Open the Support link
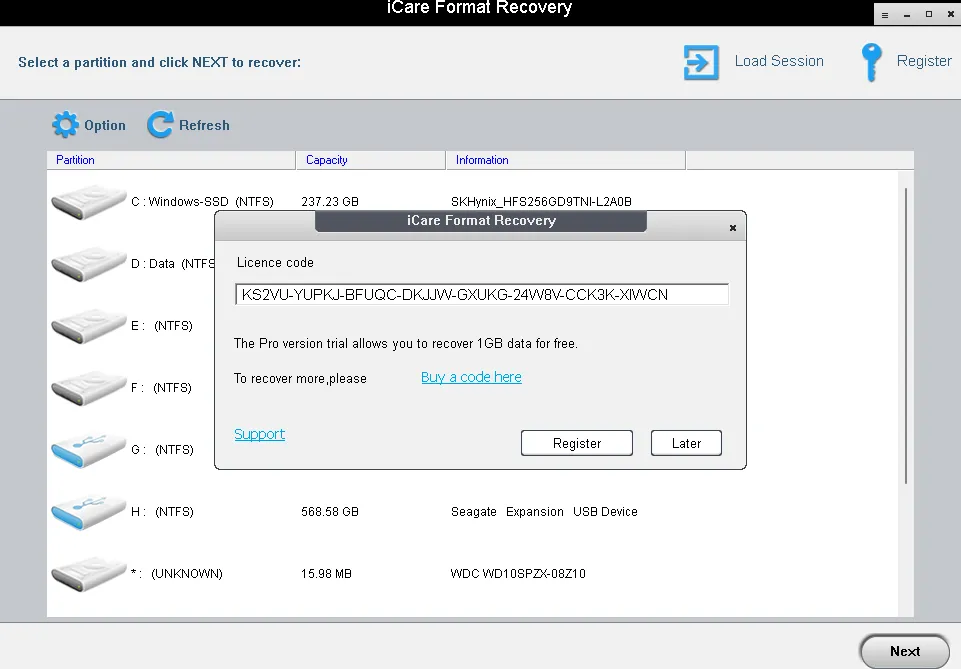 259,434
